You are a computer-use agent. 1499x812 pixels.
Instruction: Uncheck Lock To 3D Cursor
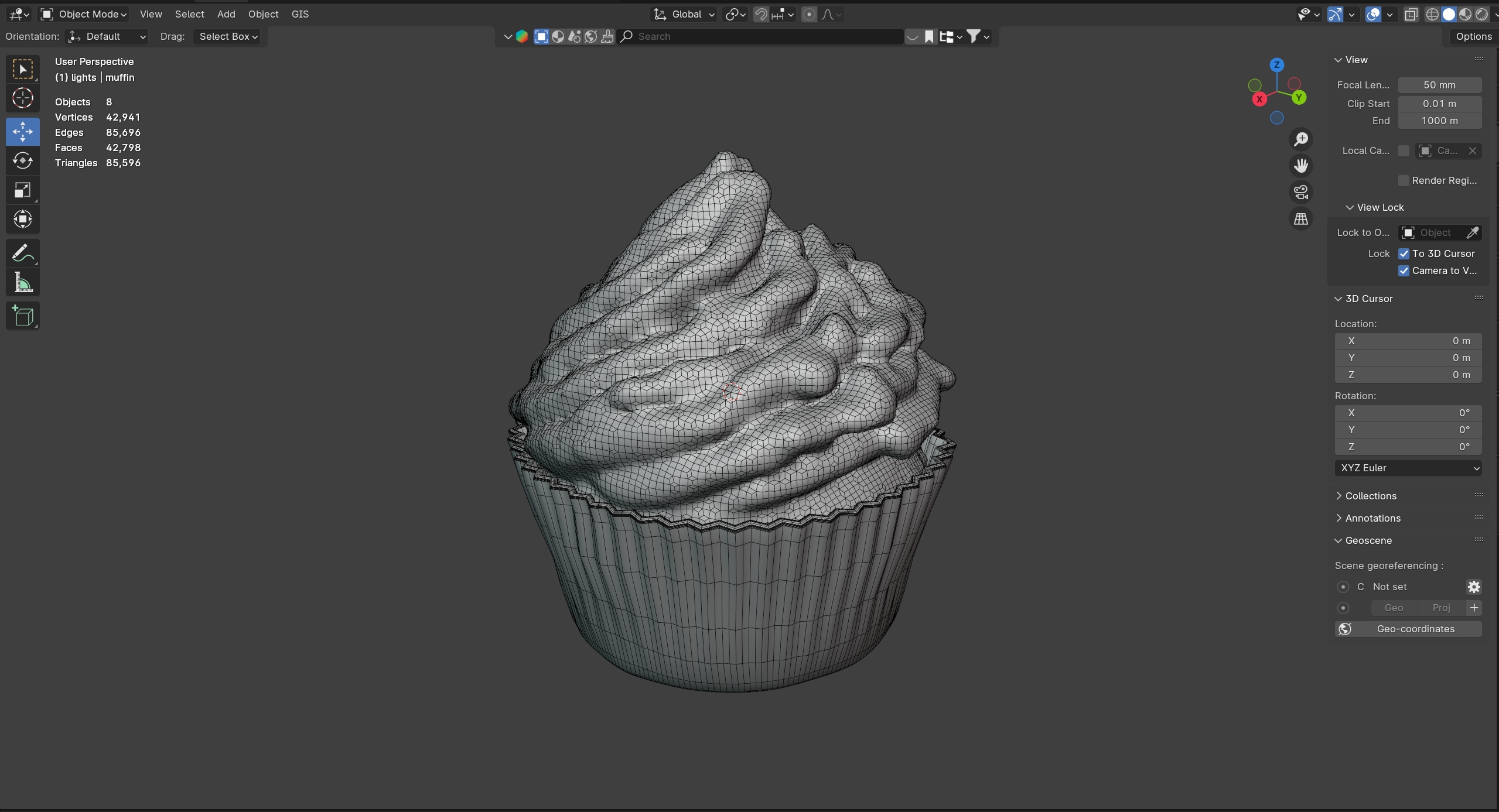pyautogui.click(x=1404, y=253)
